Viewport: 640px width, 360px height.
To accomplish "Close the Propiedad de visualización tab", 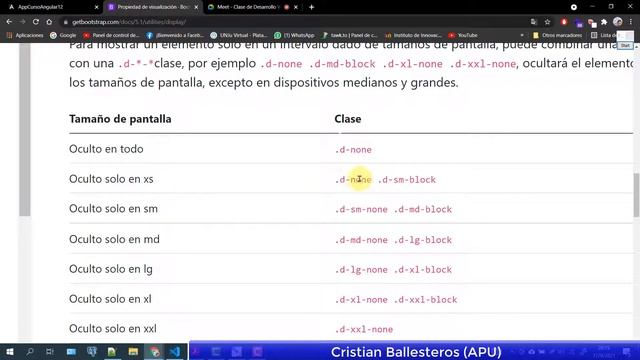I will pos(196,7).
